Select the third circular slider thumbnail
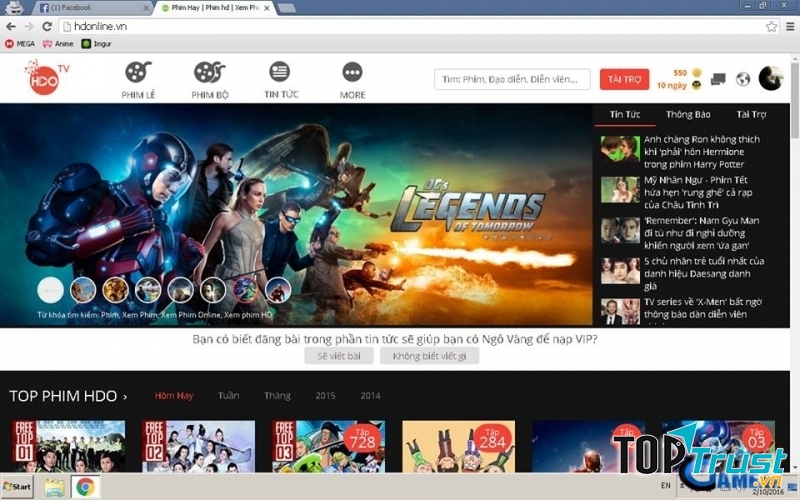 (x=115, y=290)
